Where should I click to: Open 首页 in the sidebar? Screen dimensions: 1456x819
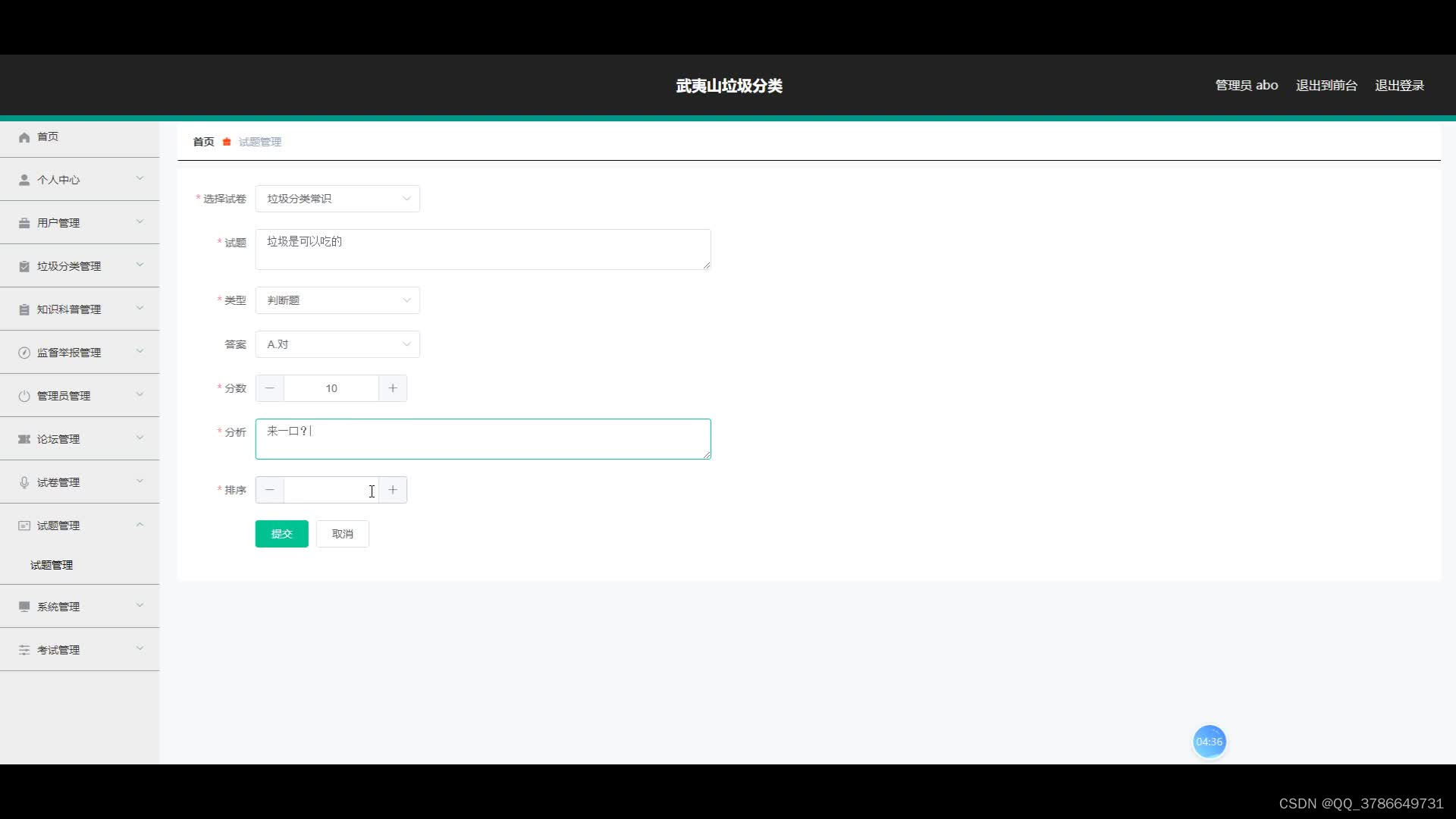pyautogui.click(x=80, y=137)
